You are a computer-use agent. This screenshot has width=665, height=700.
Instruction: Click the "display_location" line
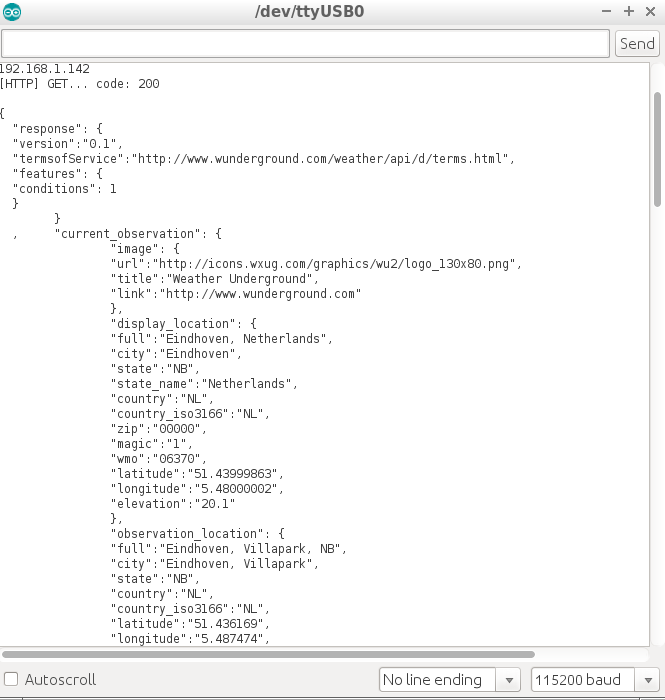click(x=183, y=324)
